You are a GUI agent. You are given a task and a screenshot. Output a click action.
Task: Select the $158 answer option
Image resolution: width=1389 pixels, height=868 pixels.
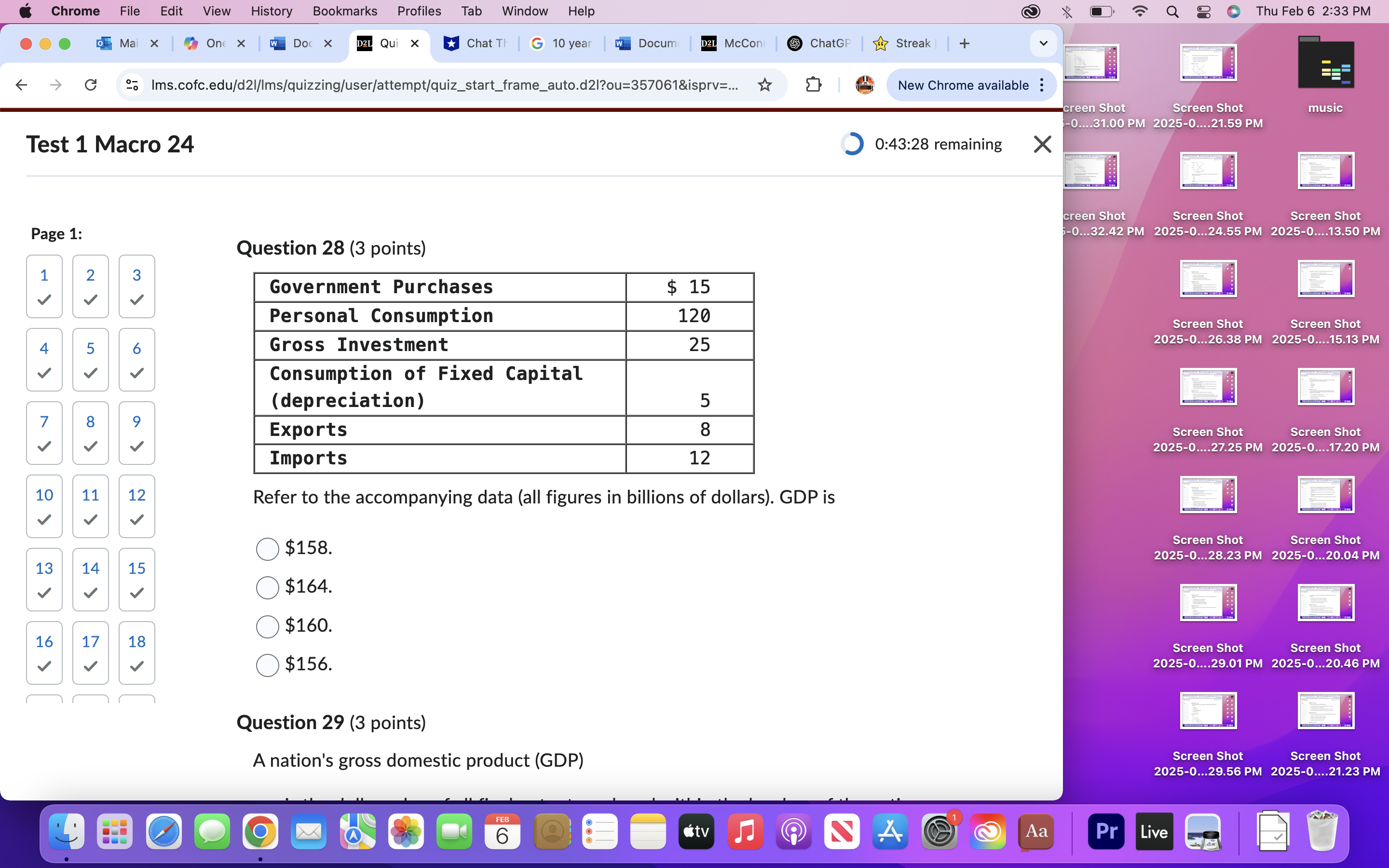(267, 549)
